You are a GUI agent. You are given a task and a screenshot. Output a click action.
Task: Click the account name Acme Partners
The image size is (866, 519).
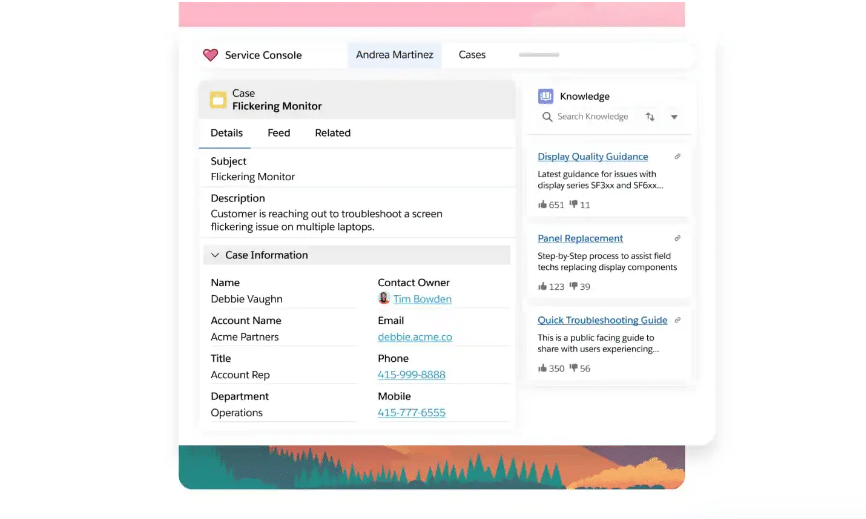[x=244, y=337]
